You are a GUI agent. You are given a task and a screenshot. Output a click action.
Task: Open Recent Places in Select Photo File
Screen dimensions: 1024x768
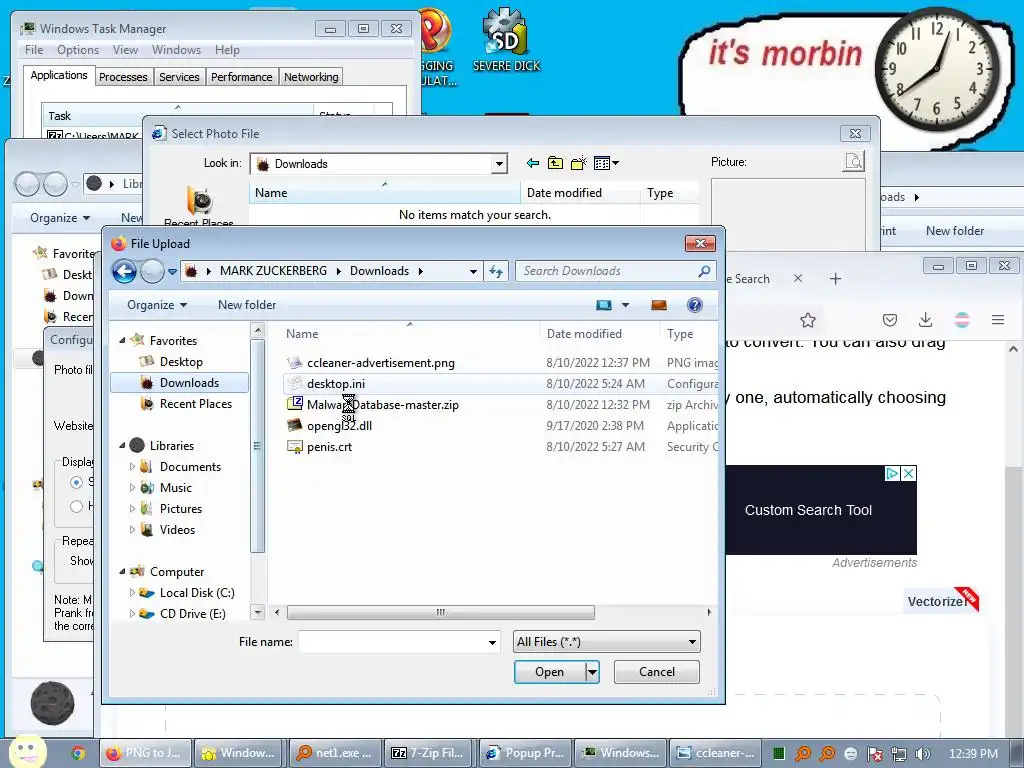[x=199, y=208]
